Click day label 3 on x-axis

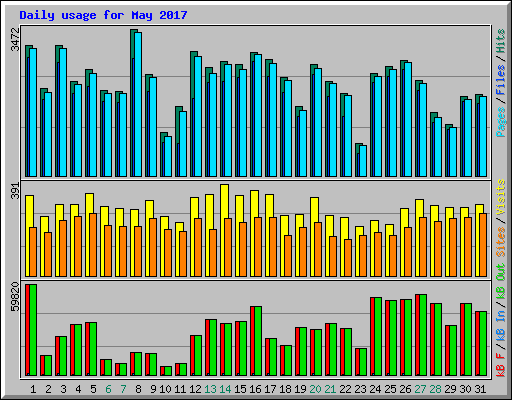pyautogui.click(x=63, y=389)
